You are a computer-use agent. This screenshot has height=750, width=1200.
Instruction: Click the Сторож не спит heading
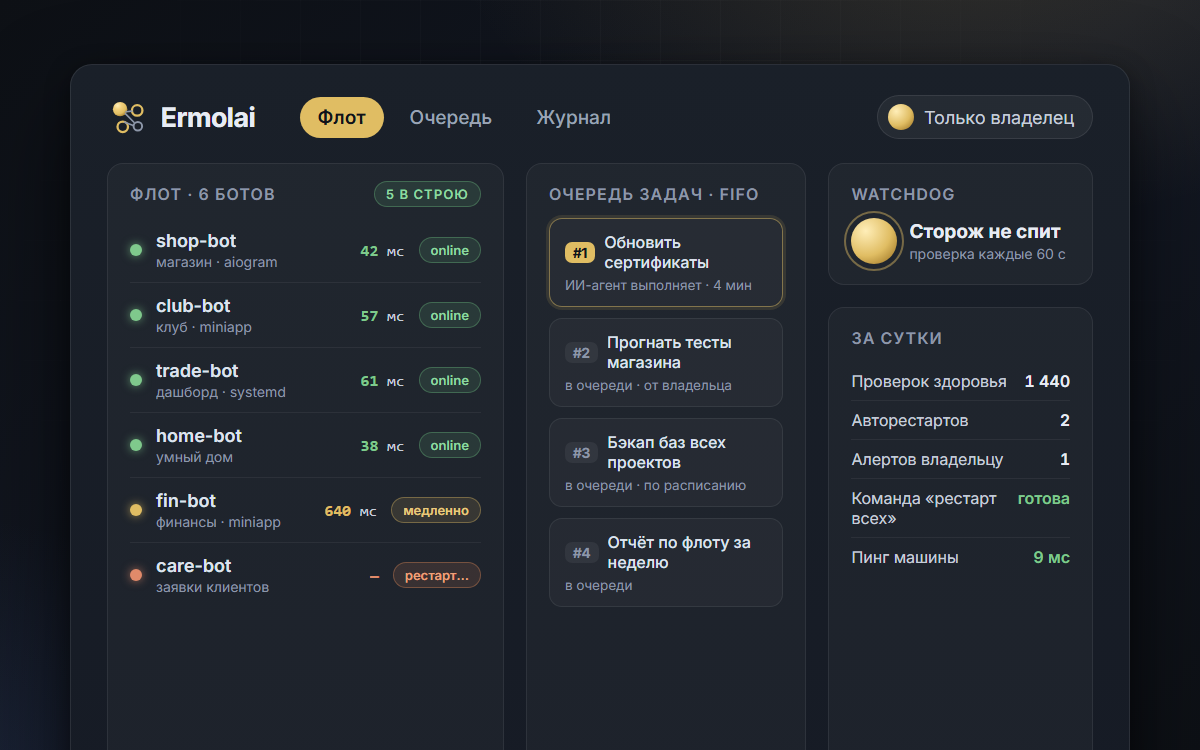tap(985, 232)
